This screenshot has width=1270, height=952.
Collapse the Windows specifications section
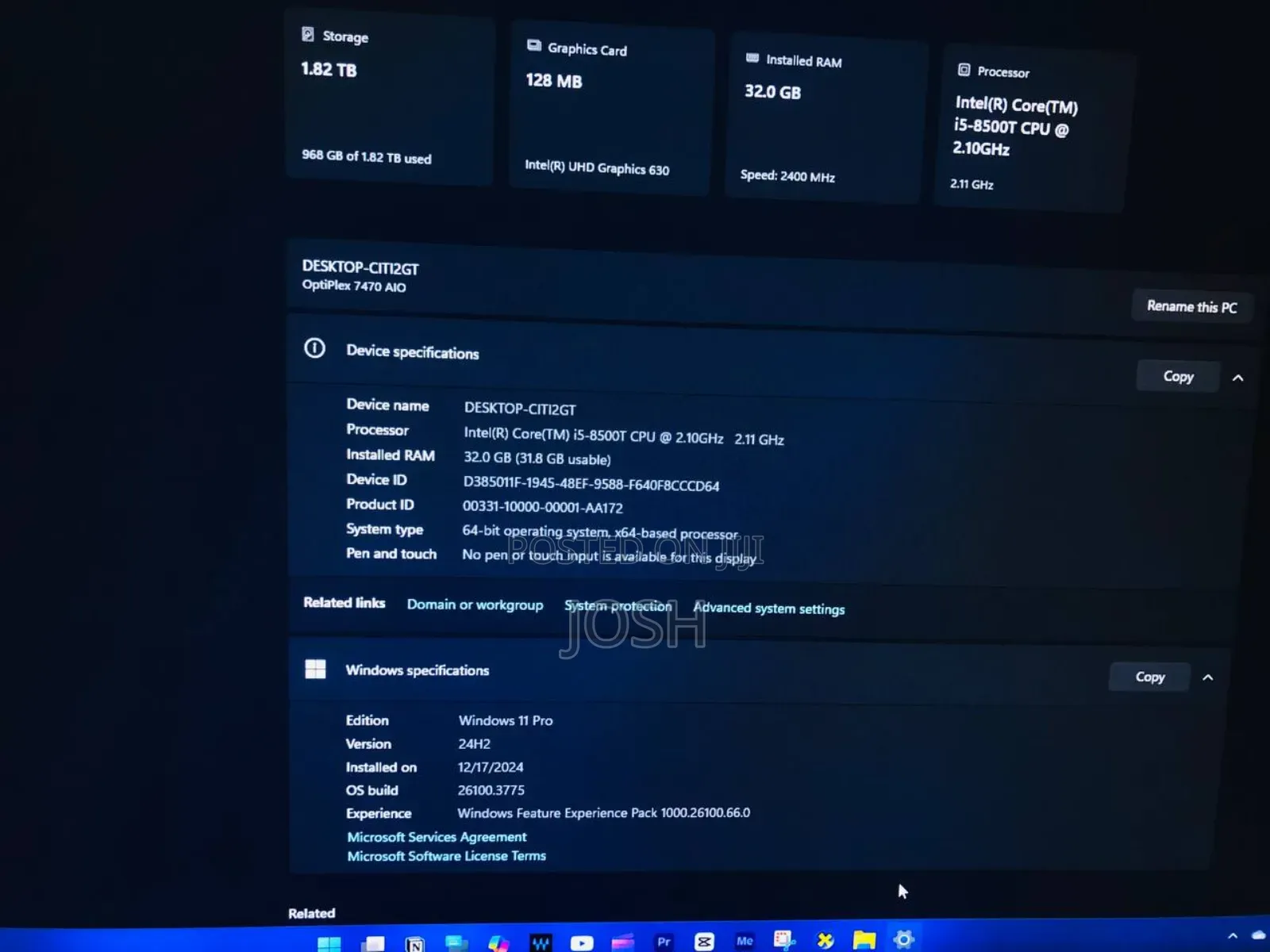coord(1207,678)
